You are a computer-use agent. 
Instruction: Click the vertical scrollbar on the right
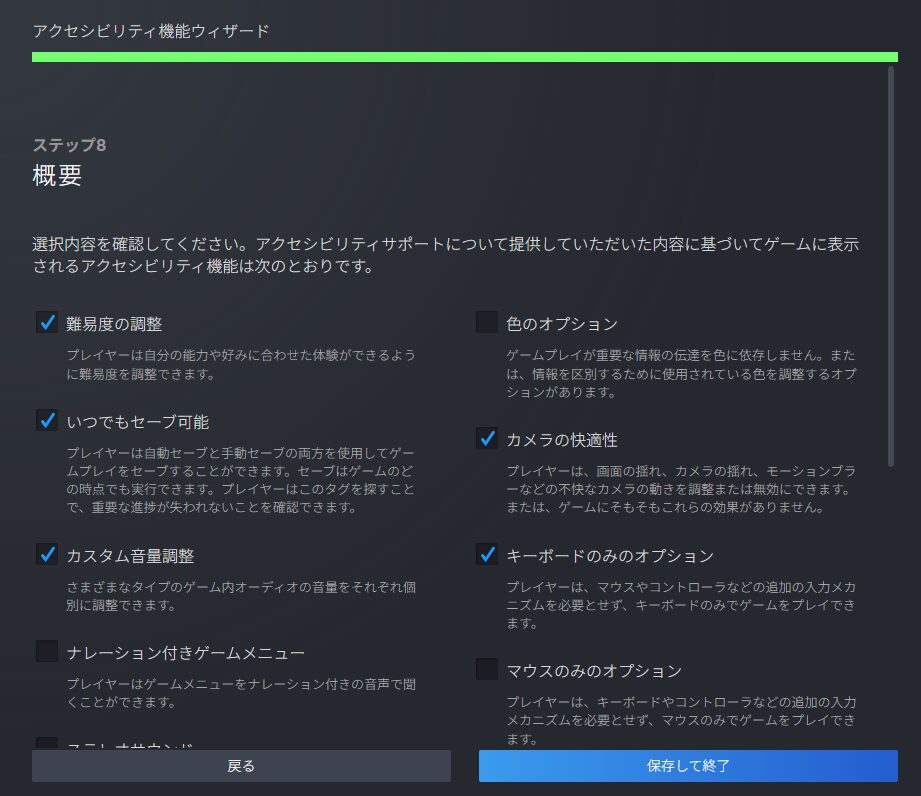point(890,265)
